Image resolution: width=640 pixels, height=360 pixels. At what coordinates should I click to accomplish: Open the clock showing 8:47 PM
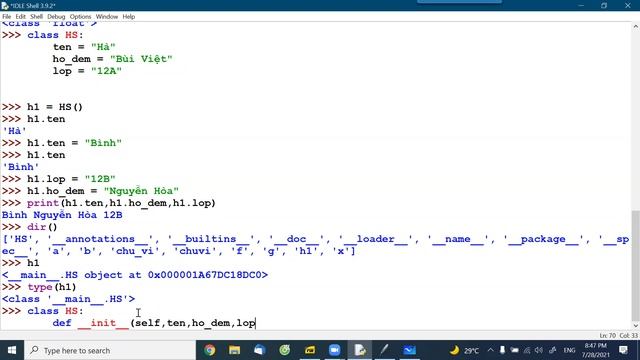pyautogui.click(x=596, y=350)
